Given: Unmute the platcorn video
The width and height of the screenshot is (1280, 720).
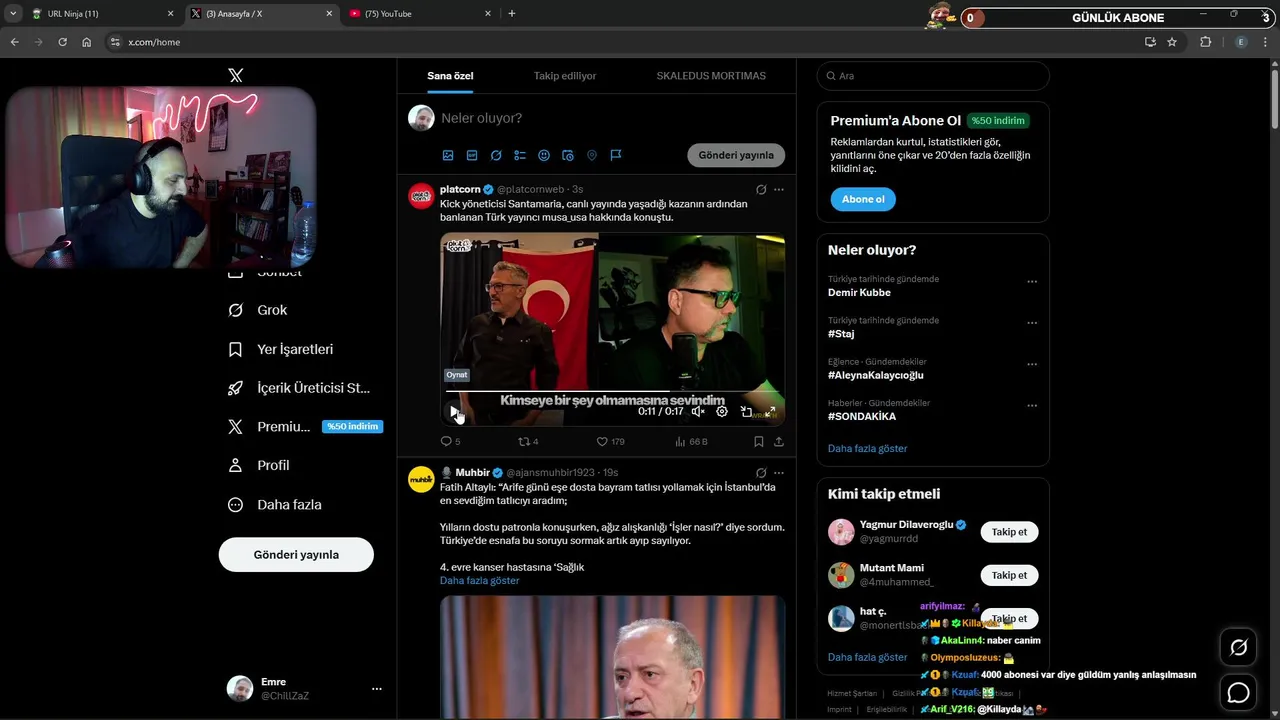Looking at the screenshot, I should 698,411.
